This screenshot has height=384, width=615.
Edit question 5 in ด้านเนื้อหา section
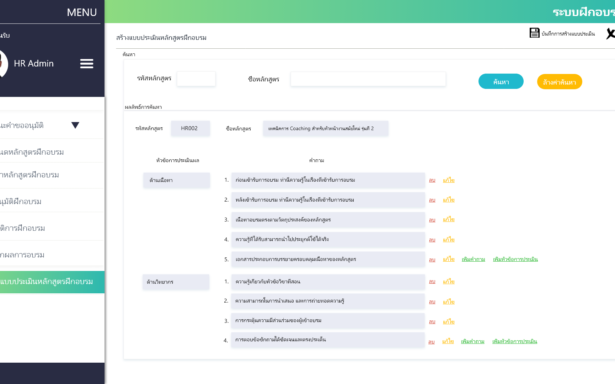pyautogui.click(x=449, y=259)
